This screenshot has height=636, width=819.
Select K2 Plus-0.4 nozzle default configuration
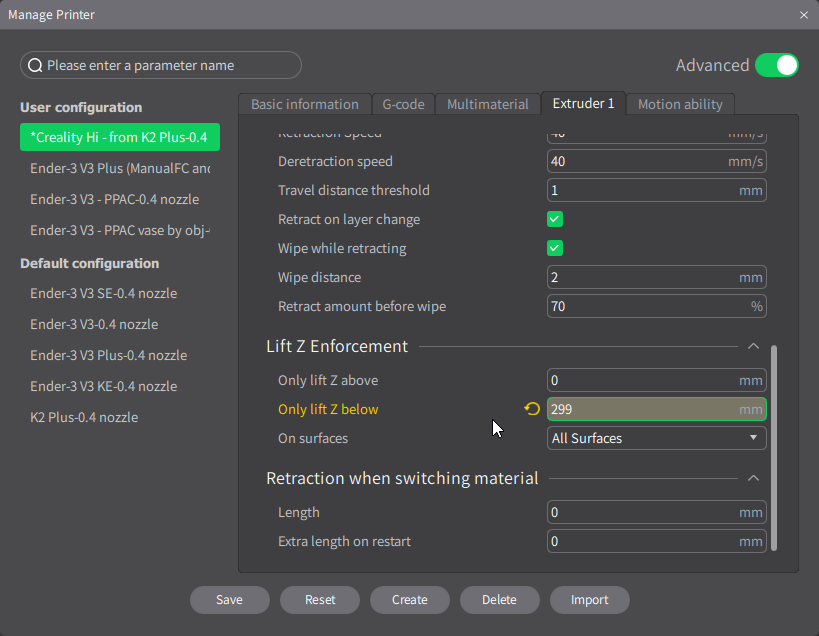pyautogui.click(x=84, y=417)
